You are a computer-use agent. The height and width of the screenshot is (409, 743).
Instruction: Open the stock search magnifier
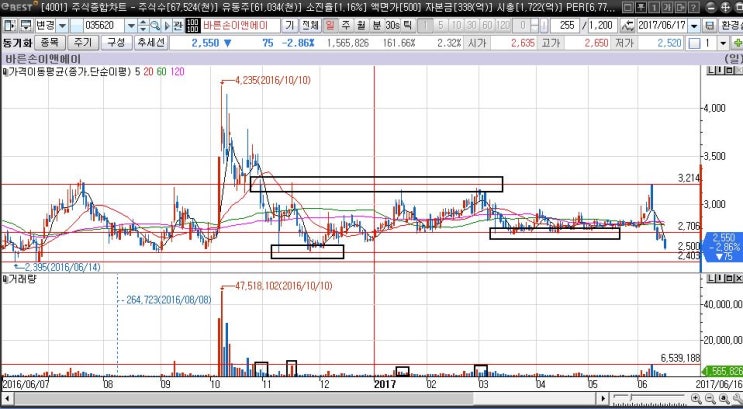tap(155, 25)
